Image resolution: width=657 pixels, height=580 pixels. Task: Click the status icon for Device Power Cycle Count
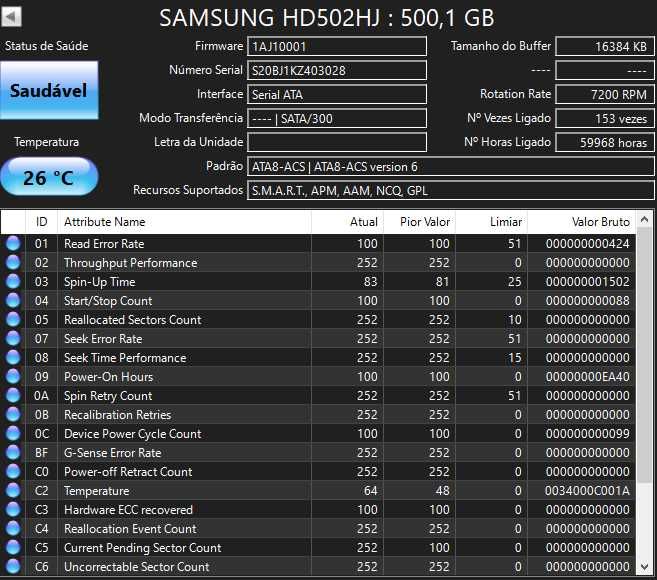(x=13, y=433)
